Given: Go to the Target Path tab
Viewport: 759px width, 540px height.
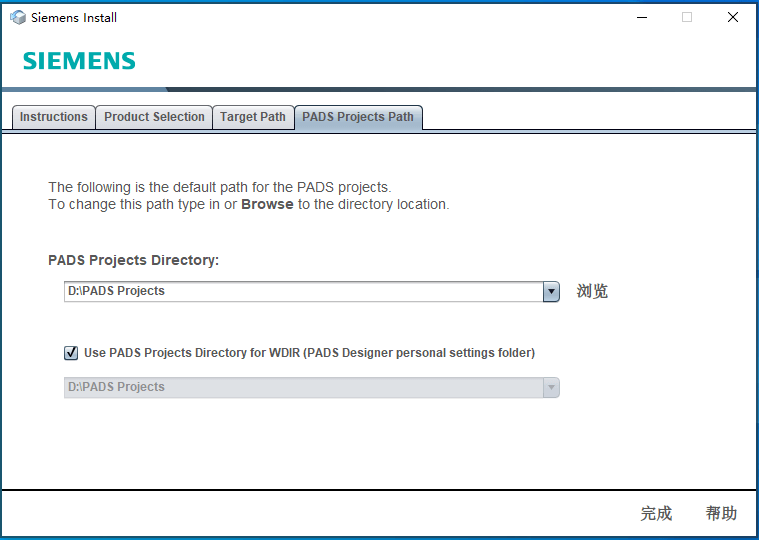Looking at the screenshot, I should click(x=253, y=117).
